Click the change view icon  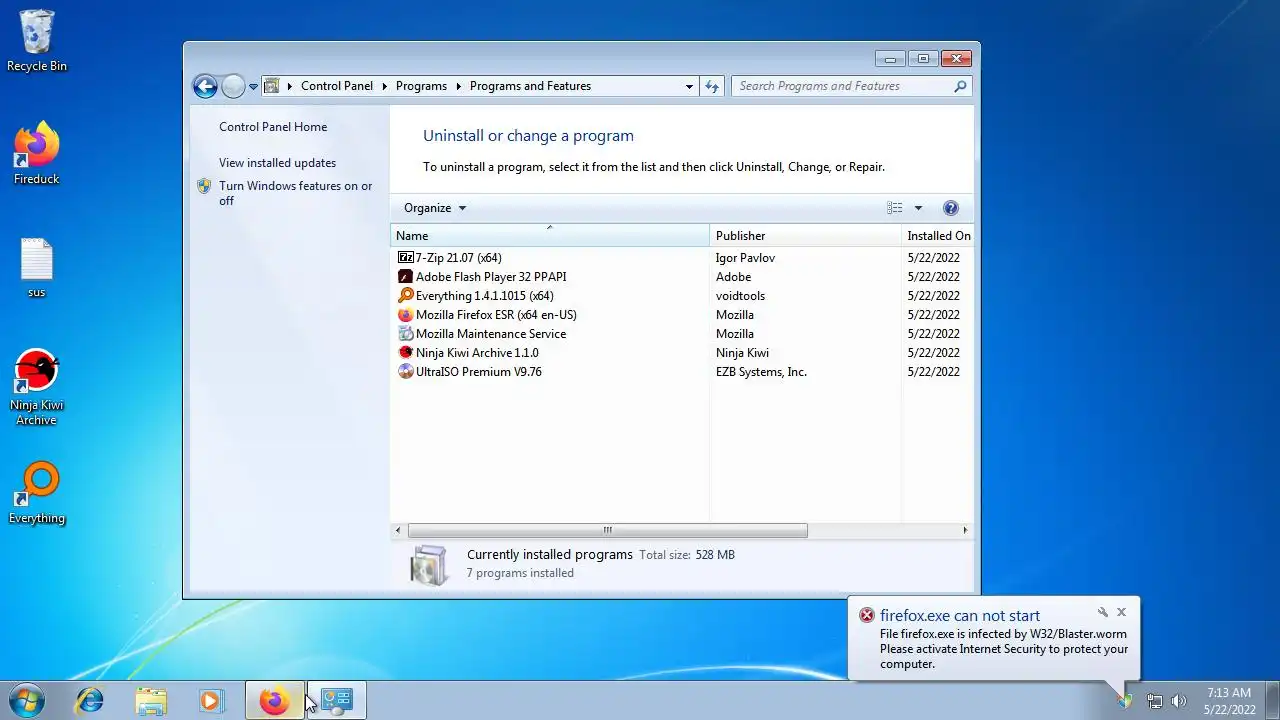(895, 208)
